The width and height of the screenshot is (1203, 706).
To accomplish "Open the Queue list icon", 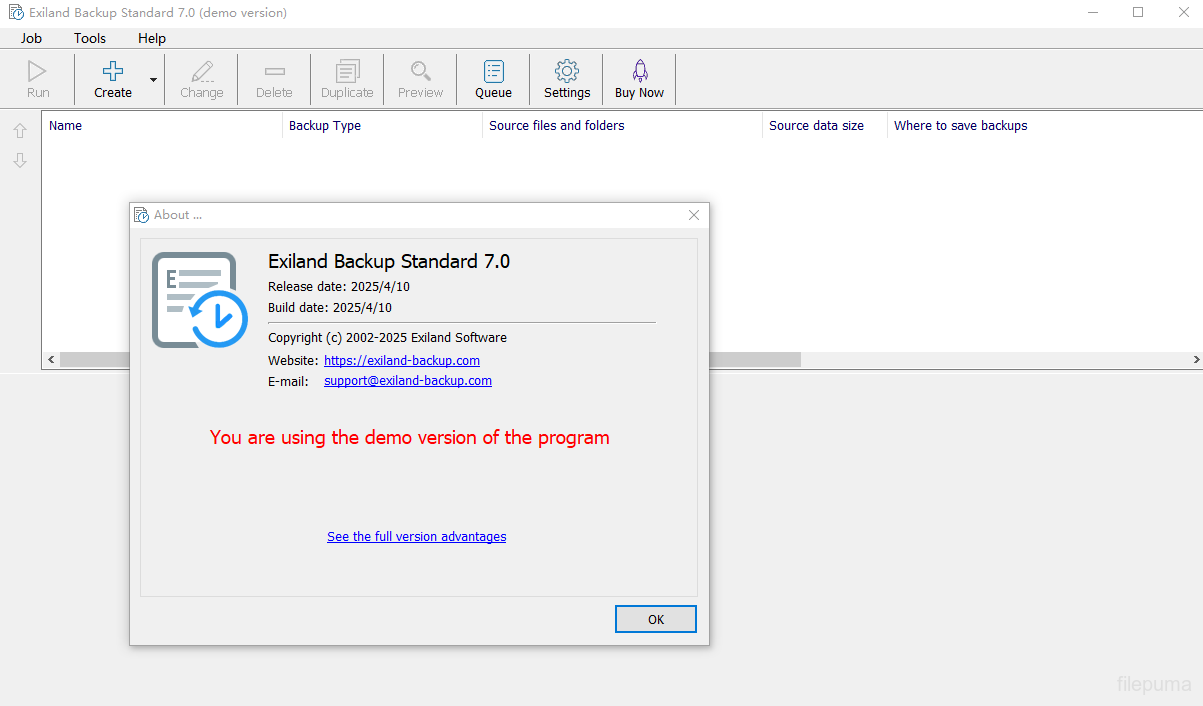I will [x=493, y=71].
